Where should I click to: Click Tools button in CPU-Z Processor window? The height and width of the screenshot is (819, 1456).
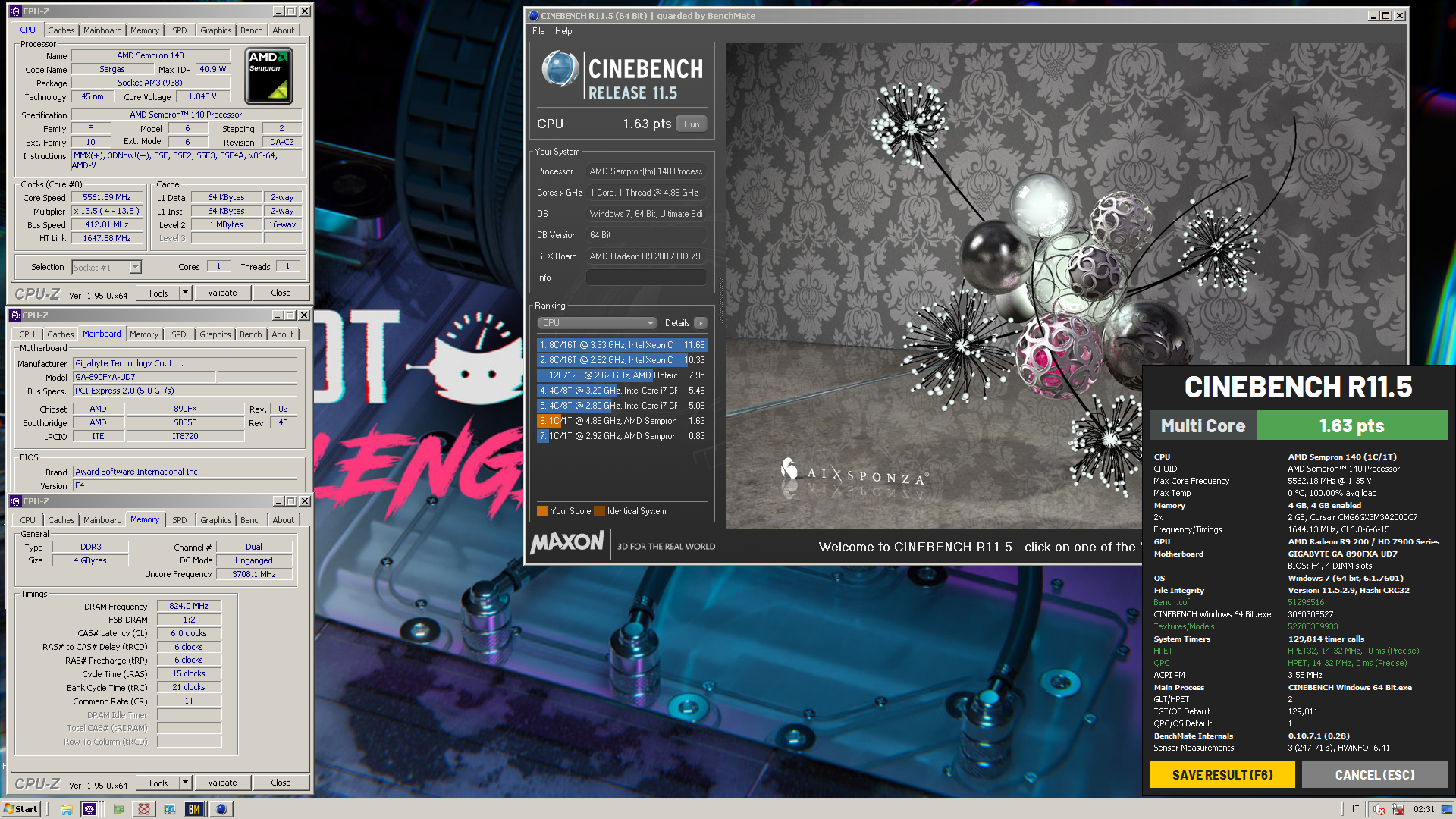pos(158,293)
